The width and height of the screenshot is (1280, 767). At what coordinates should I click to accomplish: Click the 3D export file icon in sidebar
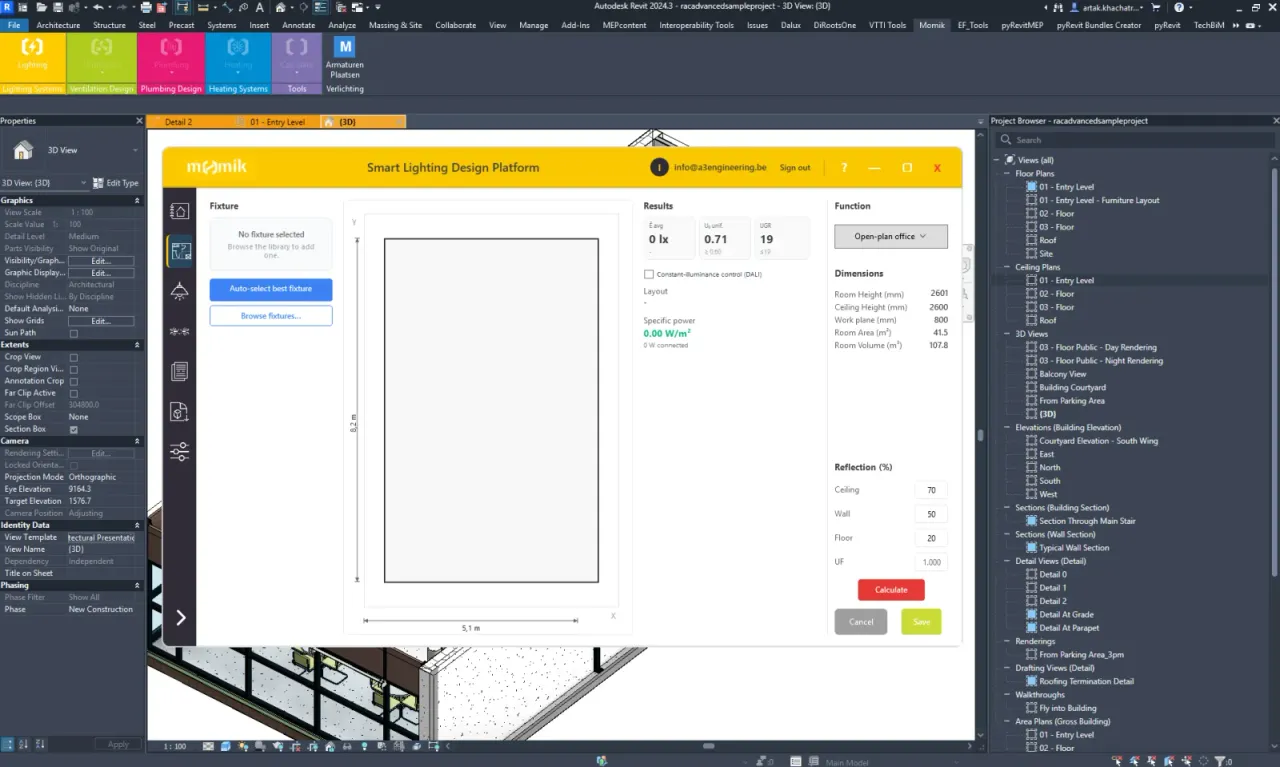[x=180, y=411]
